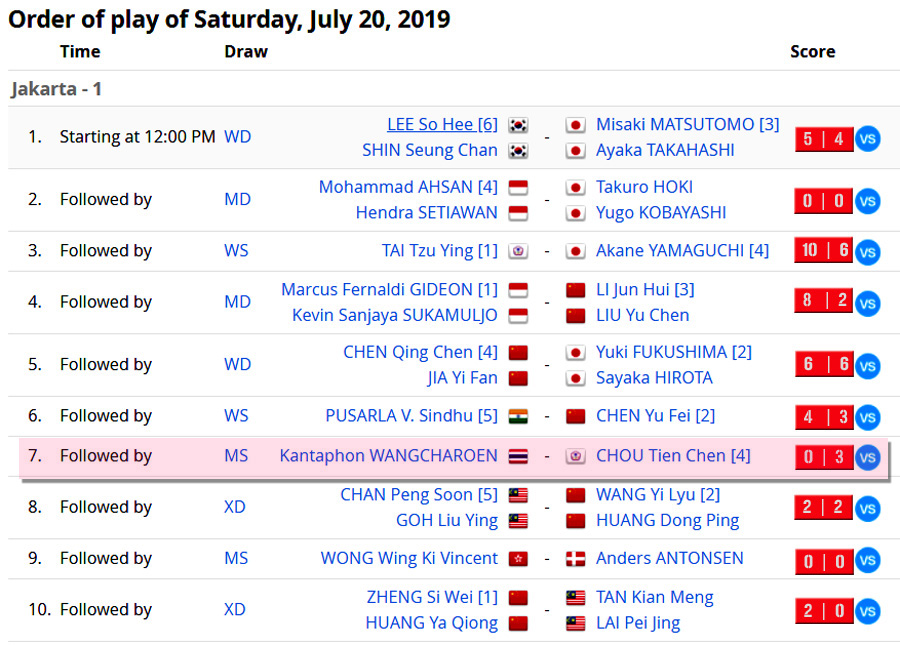Click VS icon for ZHENG Si Wei match

[x=867, y=610]
